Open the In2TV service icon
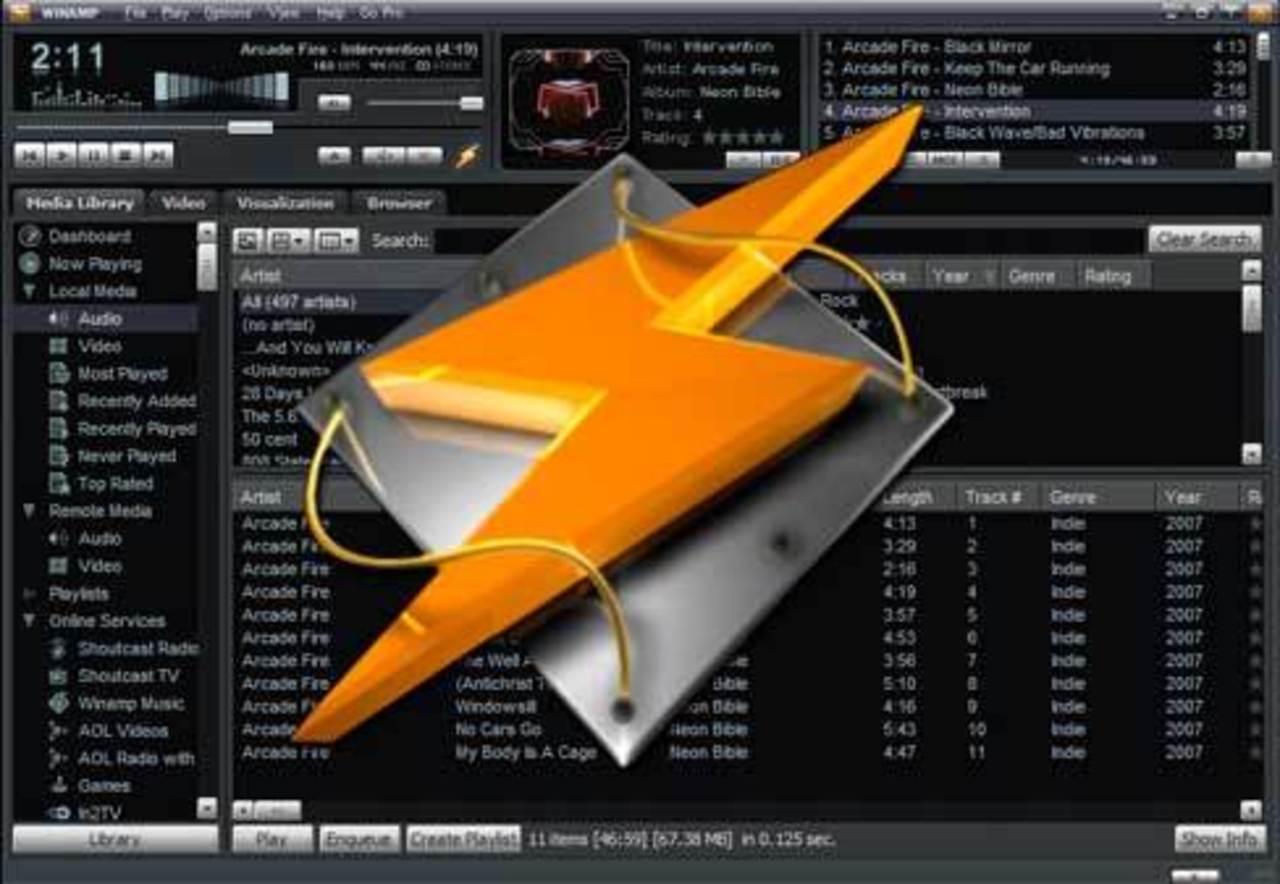Screen dimensions: 1280x884 click(59, 813)
